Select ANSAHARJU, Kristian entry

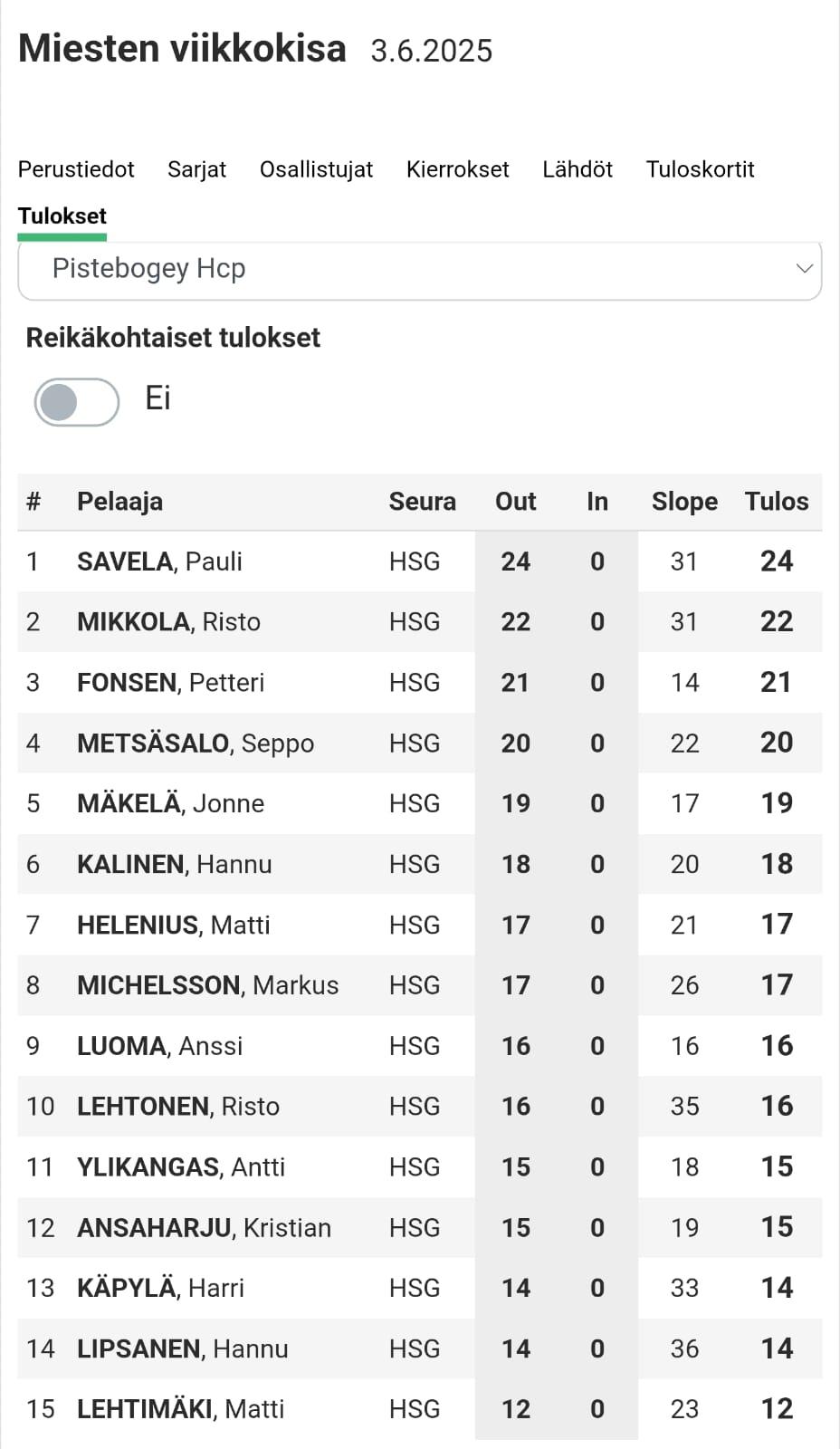tap(420, 1228)
